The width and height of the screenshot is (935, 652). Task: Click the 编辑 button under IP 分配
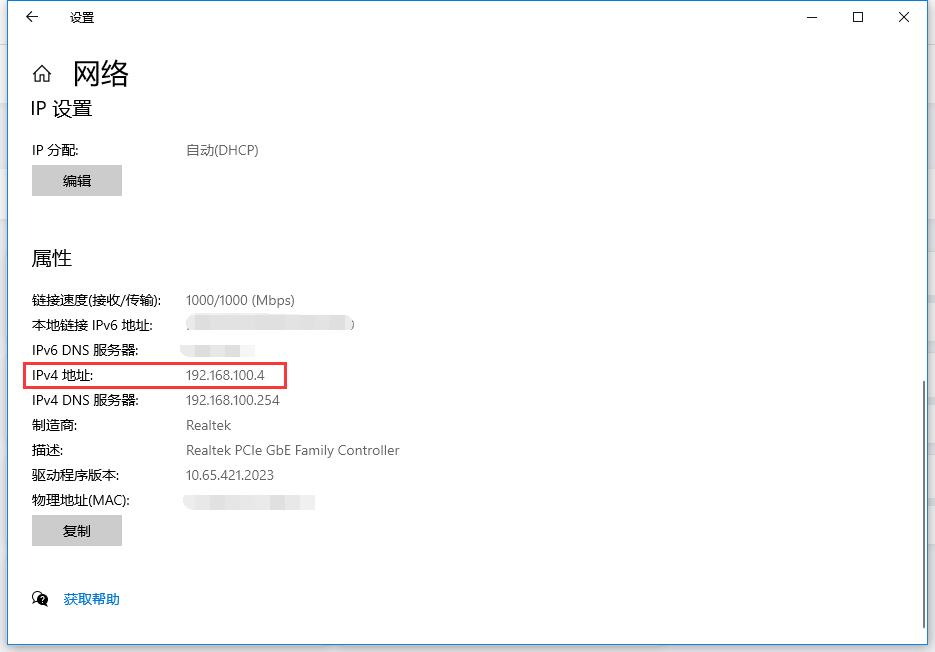[77, 181]
